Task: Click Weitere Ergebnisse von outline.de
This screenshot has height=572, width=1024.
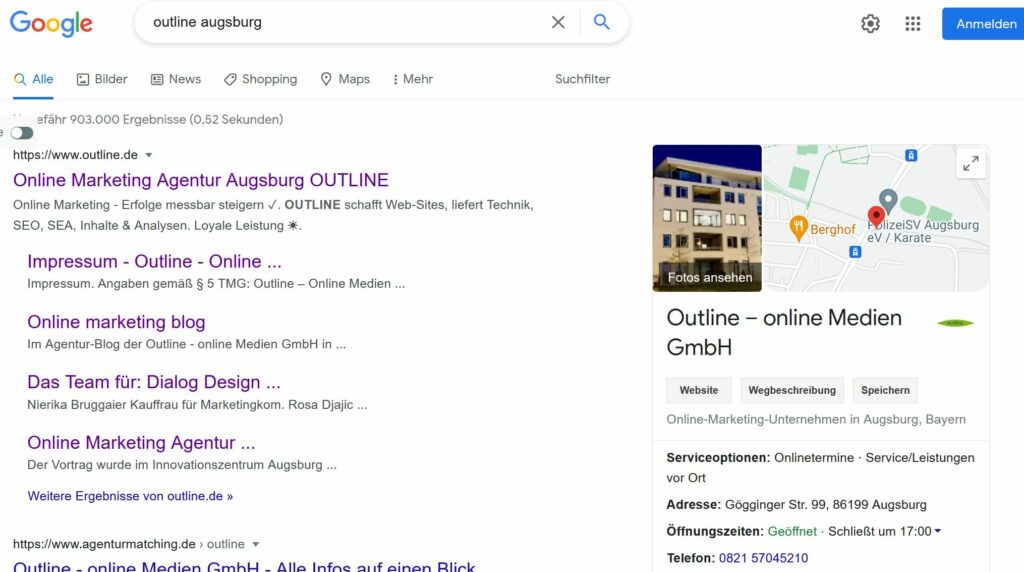Action: 130,496
